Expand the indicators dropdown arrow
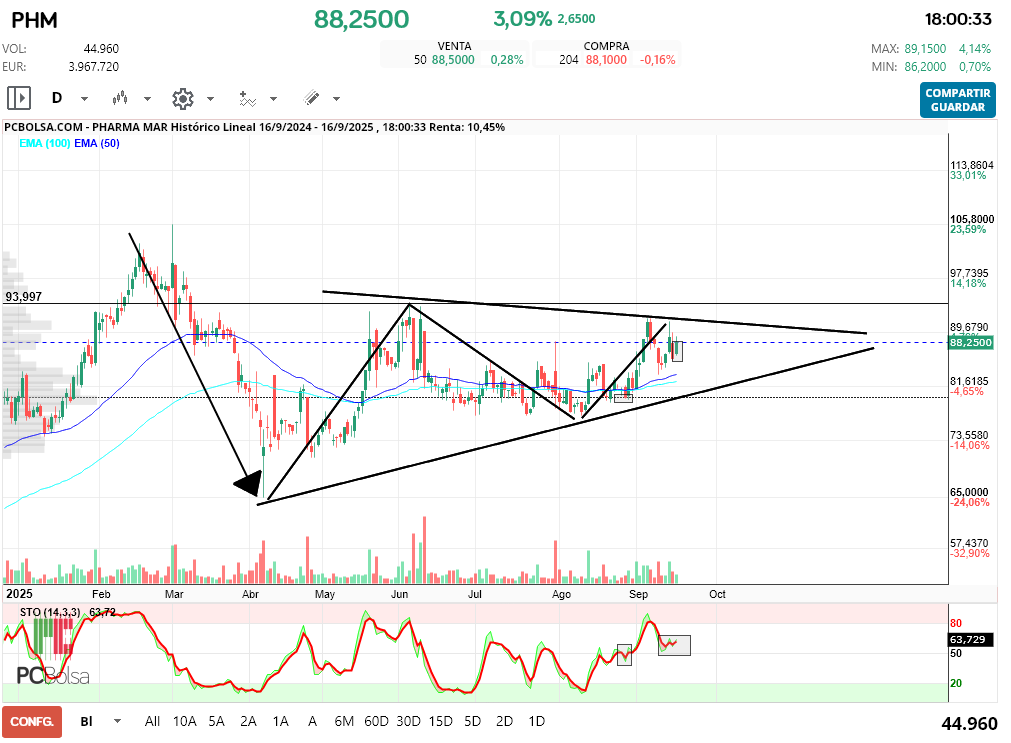The width and height of the screenshot is (1011, 743). click(273, 99)
